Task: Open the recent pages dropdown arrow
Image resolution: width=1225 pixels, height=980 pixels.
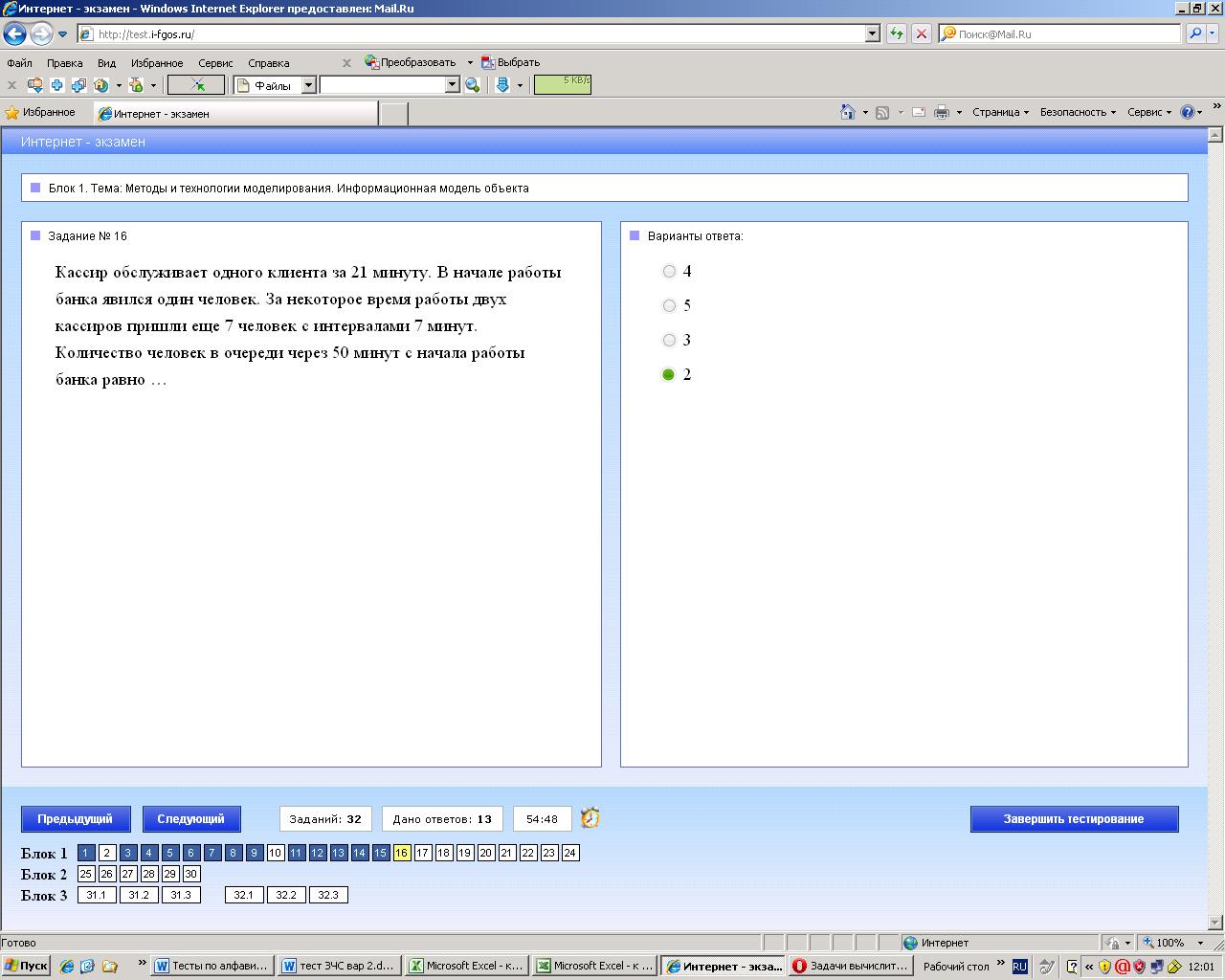Action: click(63, 34)
